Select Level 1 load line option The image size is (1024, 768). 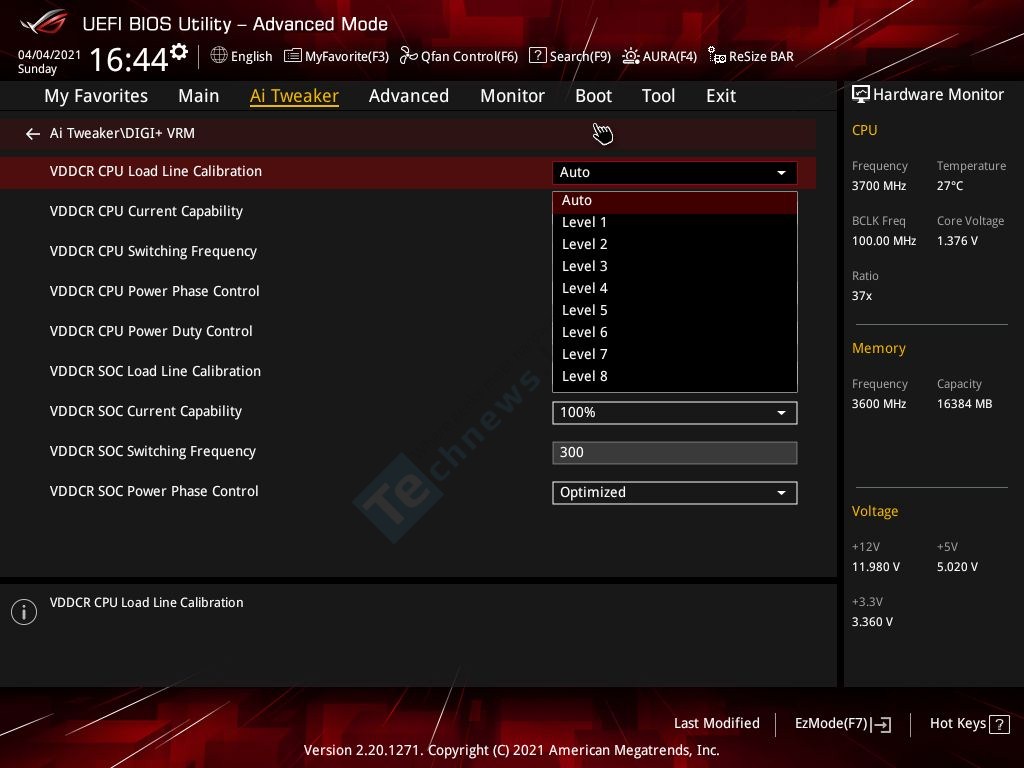pyautogui.click(x=675, y=223)
